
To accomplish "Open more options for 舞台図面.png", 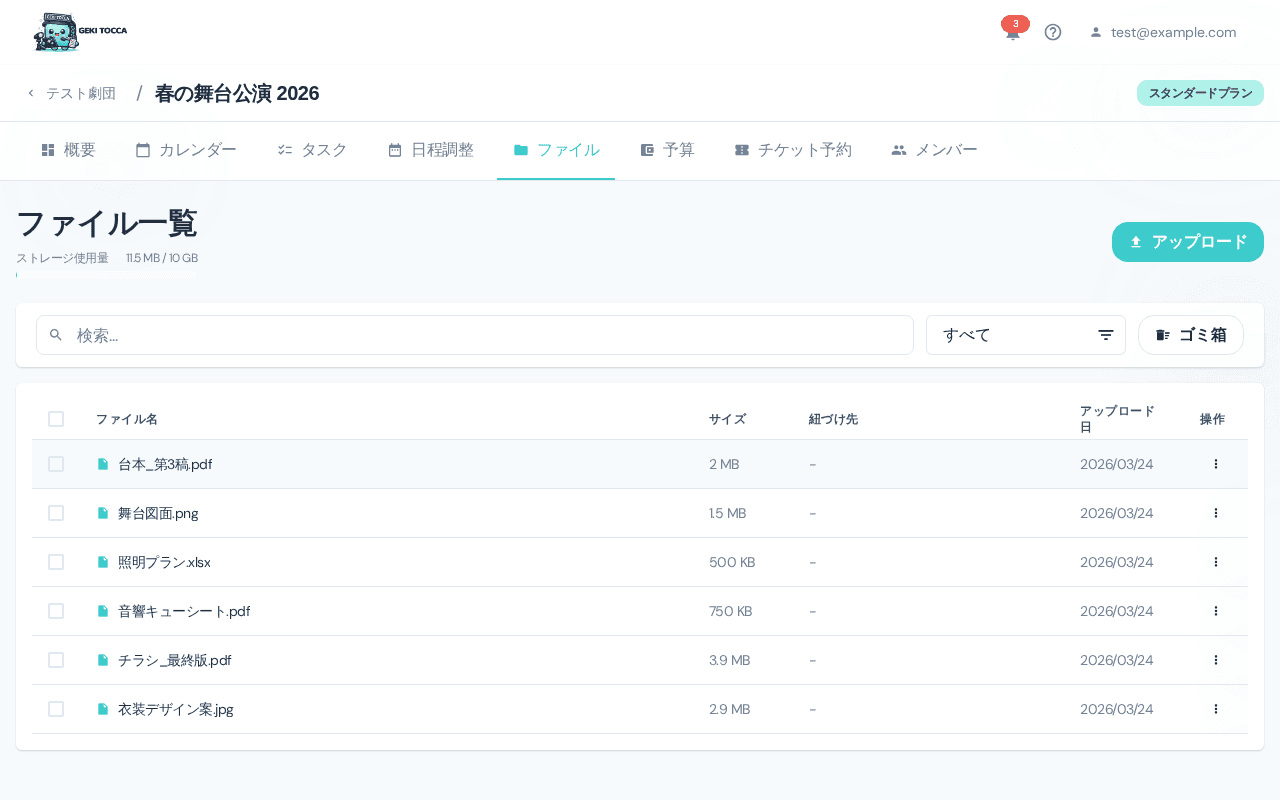I will click(1215, 513).
